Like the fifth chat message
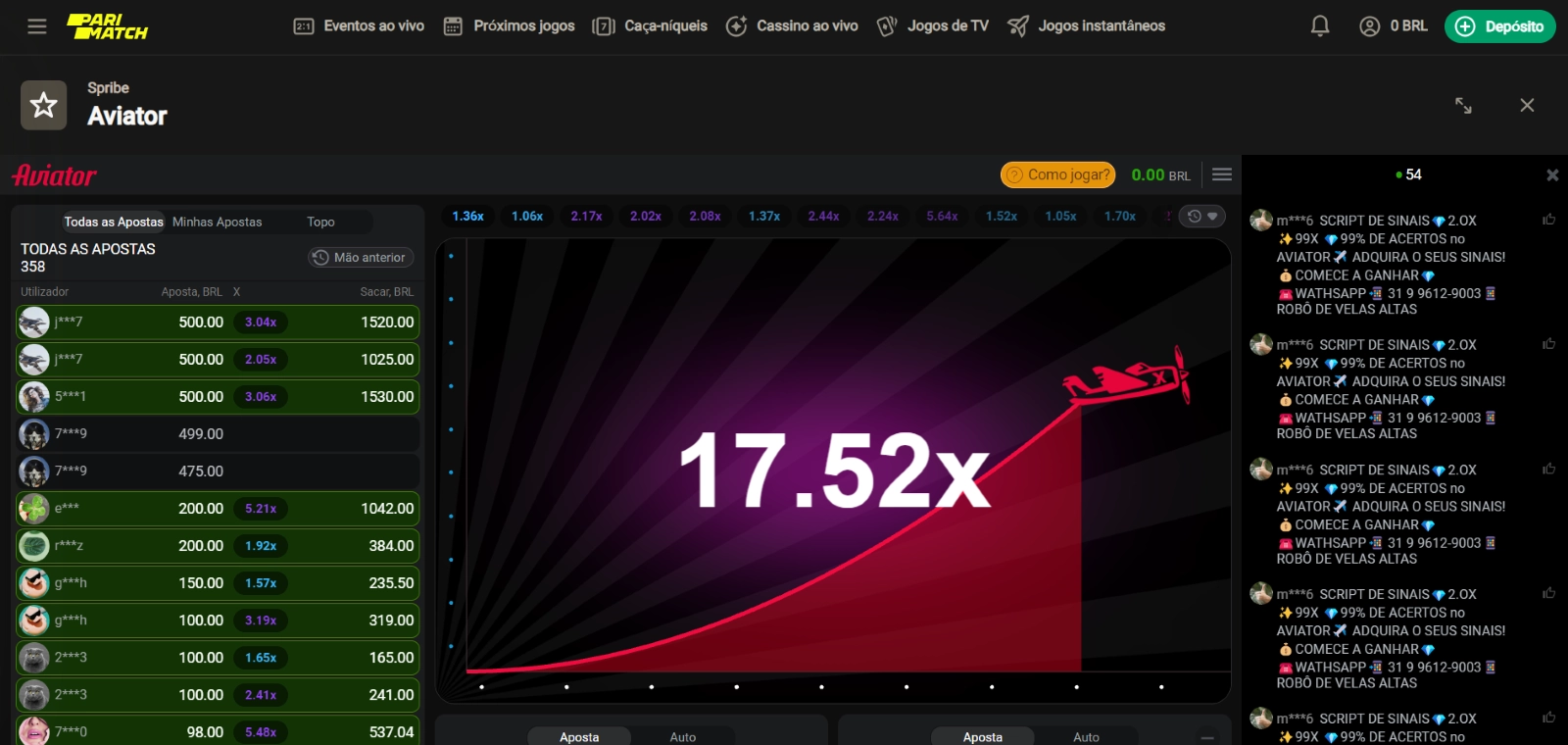Image resolution: width=1568 pixels, height=745 pixels. [1548, 718]
